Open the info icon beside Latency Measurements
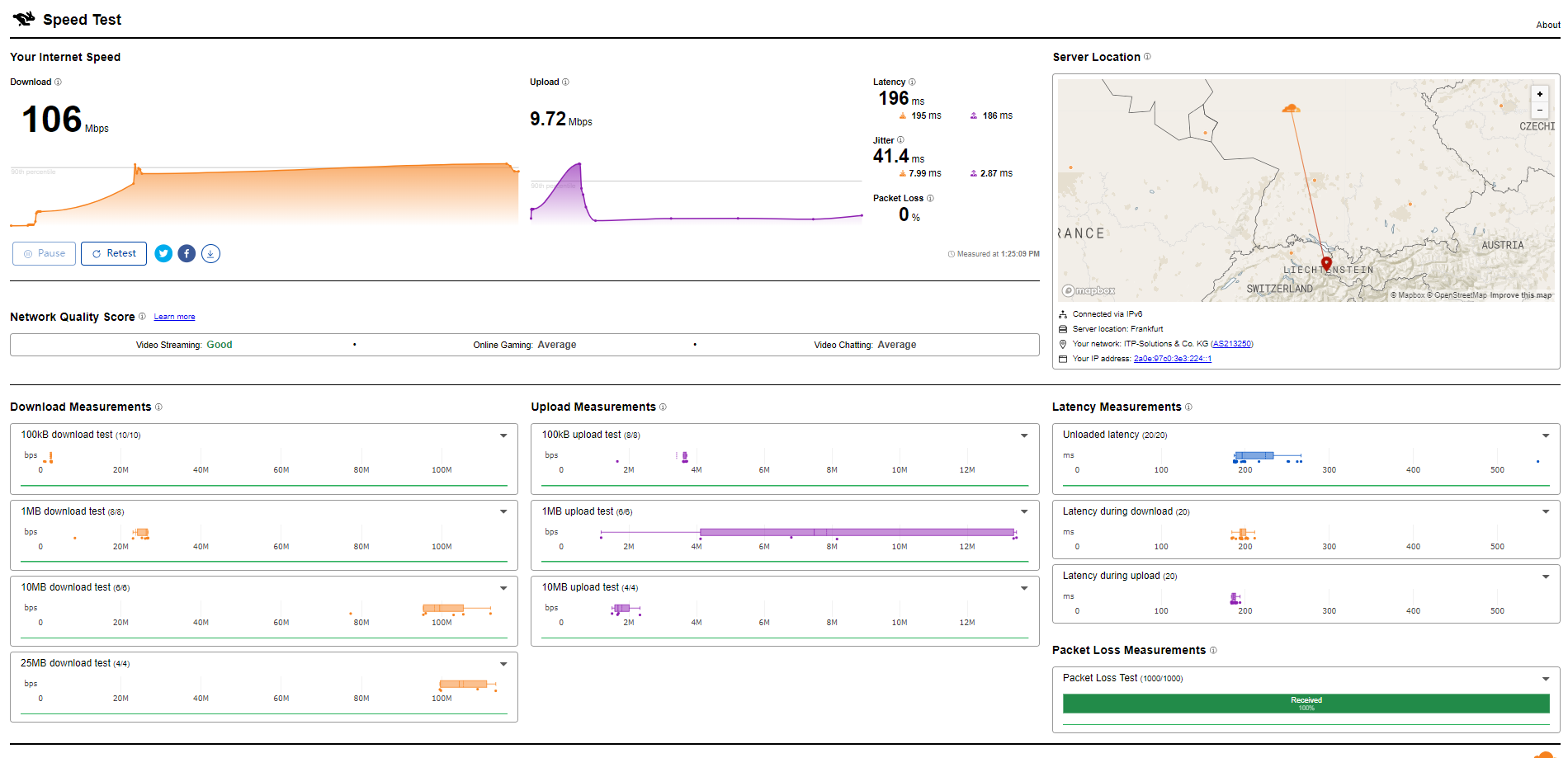 click(1188, 407)
